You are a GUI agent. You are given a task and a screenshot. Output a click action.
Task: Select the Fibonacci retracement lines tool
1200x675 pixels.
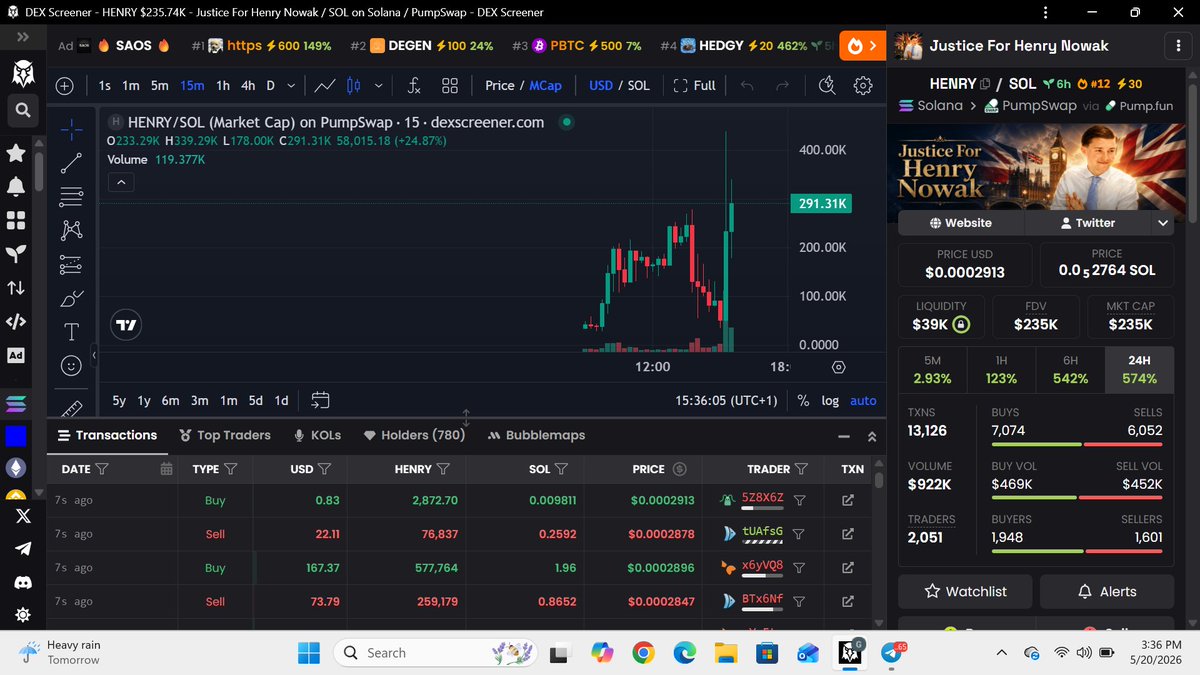click(71, 196)
